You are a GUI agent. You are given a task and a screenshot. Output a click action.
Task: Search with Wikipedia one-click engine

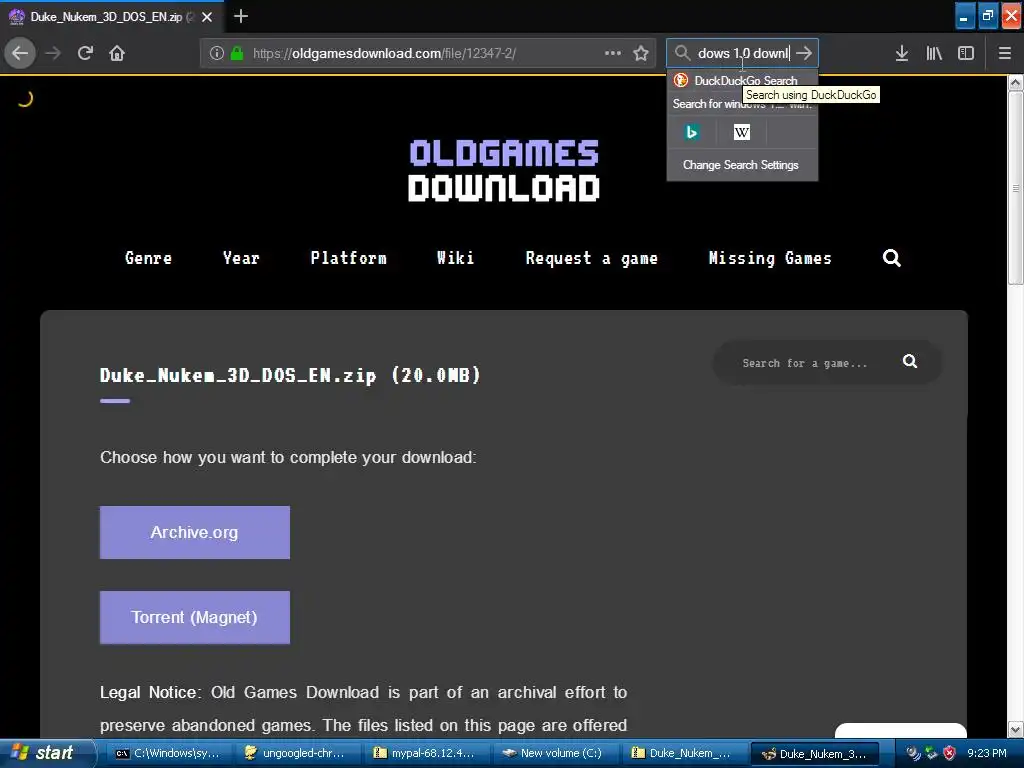(x=741, y=133)
